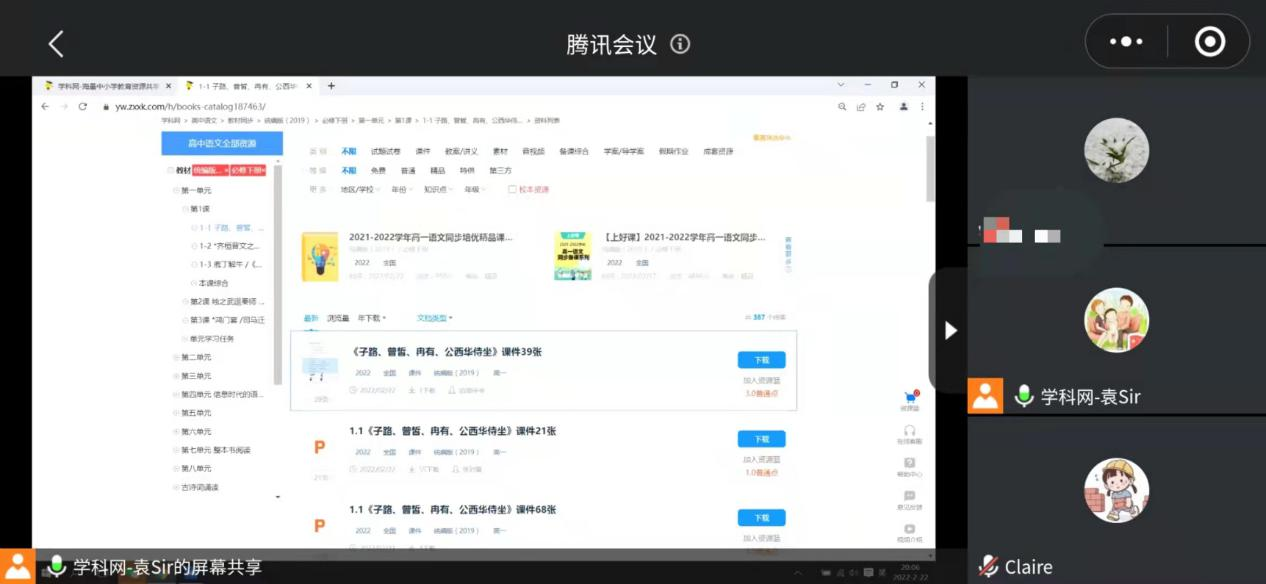Collapse the 第1课 tree node
The width and height of the screenshot is (1266, 584).
pyautogui.click(x=185, y=209)
